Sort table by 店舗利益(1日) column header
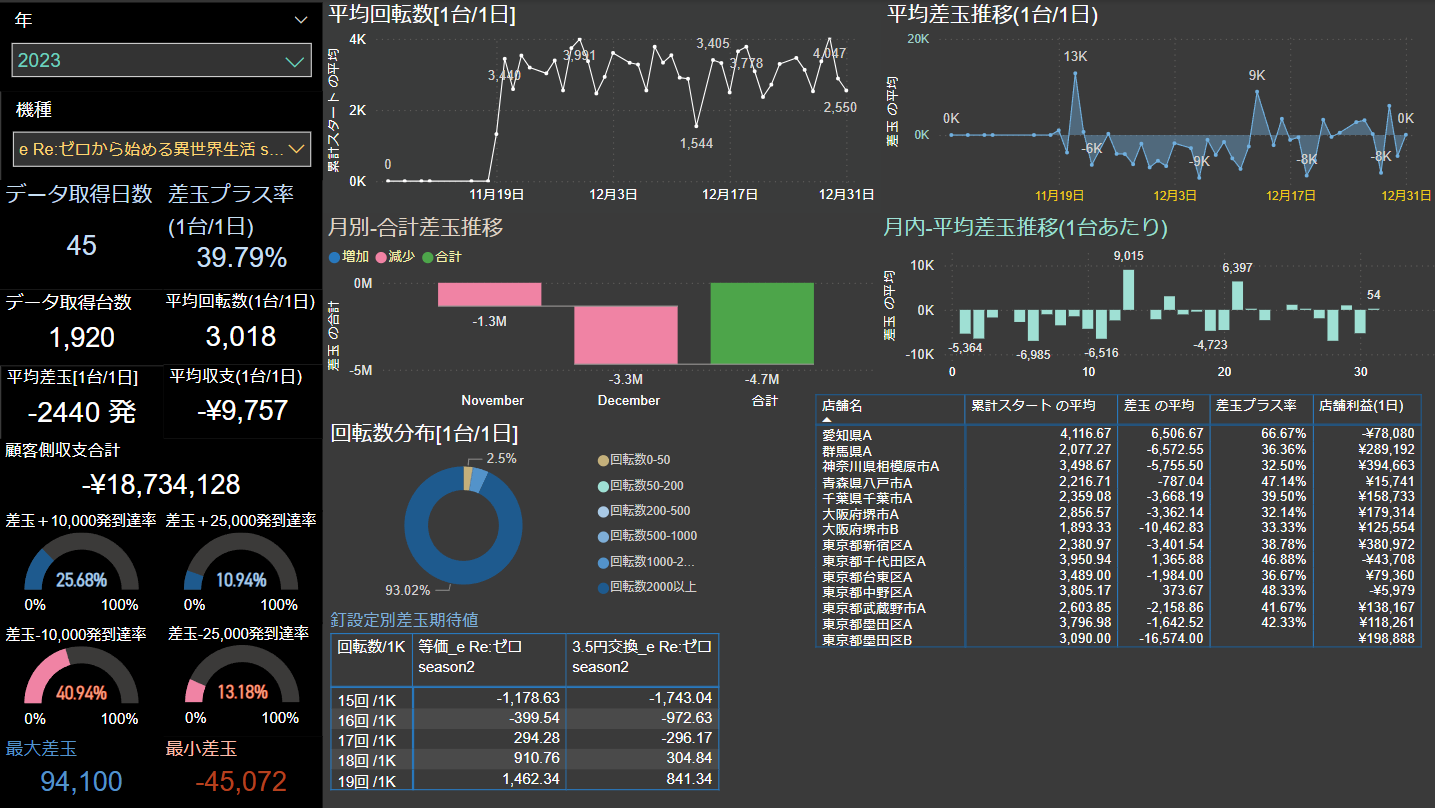 point(1358,406)
